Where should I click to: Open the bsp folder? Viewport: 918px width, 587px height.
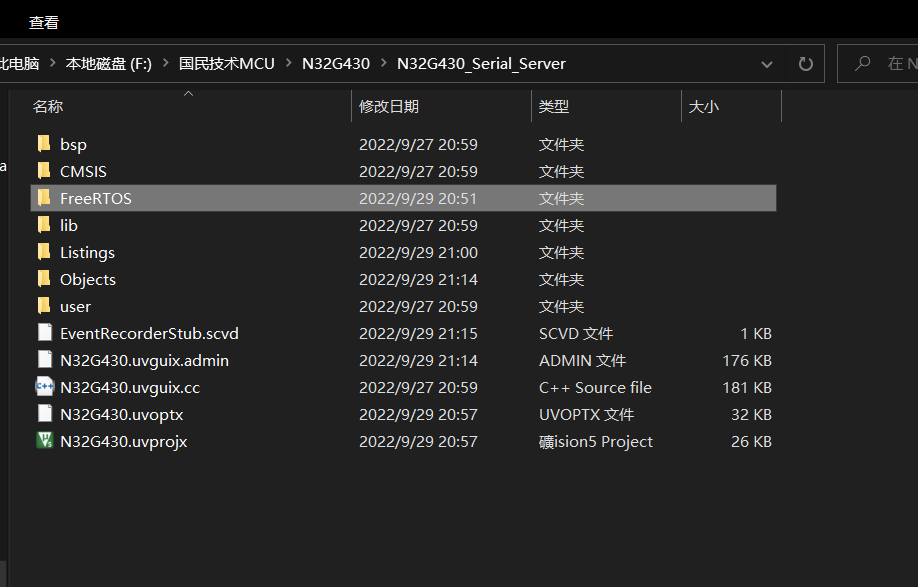tap(74, 144)
